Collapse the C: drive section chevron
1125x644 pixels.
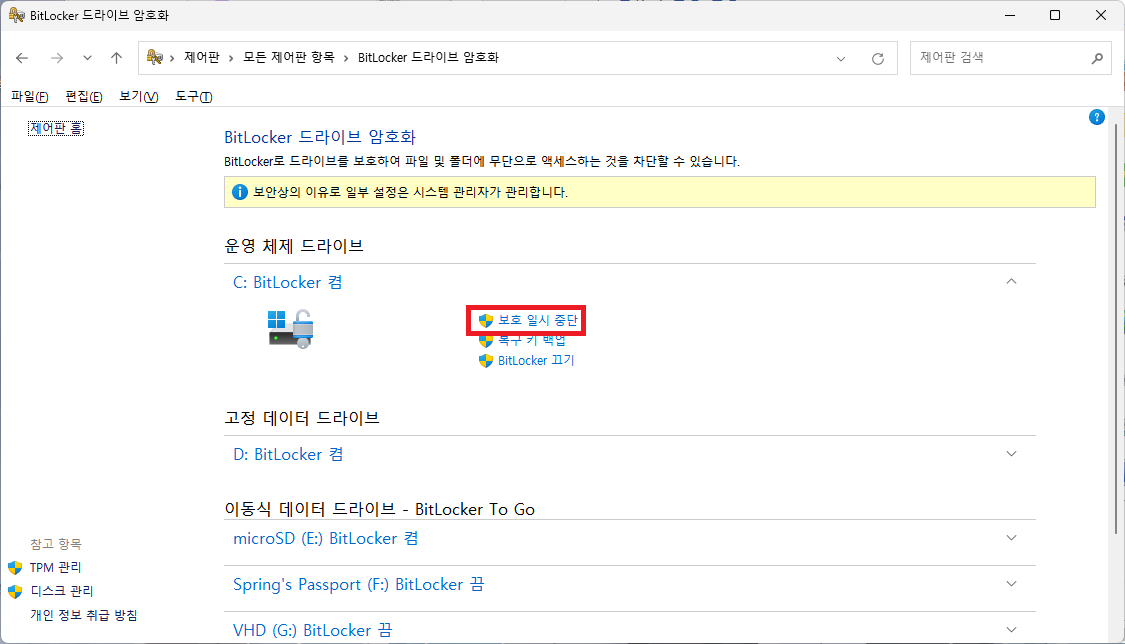pyautogui.click(x=1011, y=282)
